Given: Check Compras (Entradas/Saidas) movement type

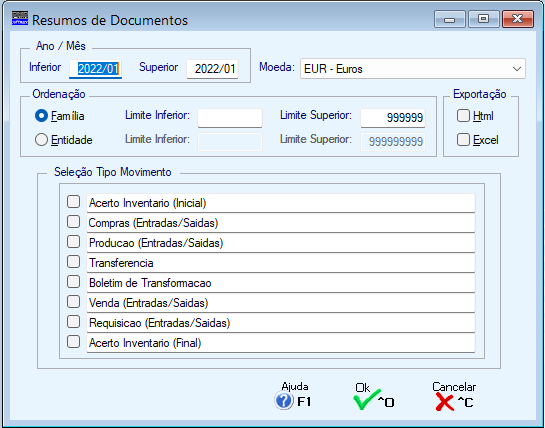Looking at the screenshot, I should tap(73, 222).
